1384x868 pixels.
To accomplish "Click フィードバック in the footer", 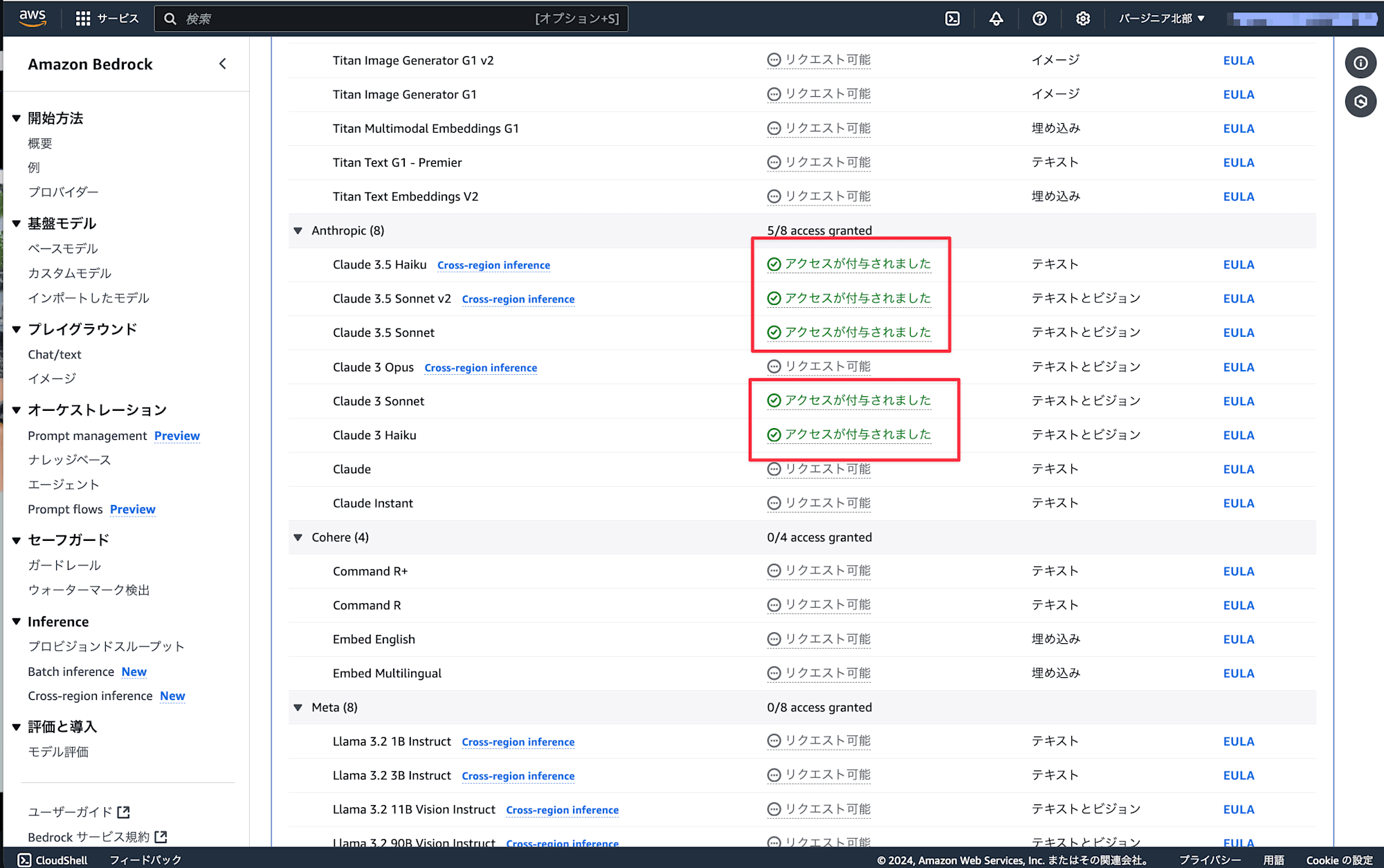I will [x=145, y=860].
